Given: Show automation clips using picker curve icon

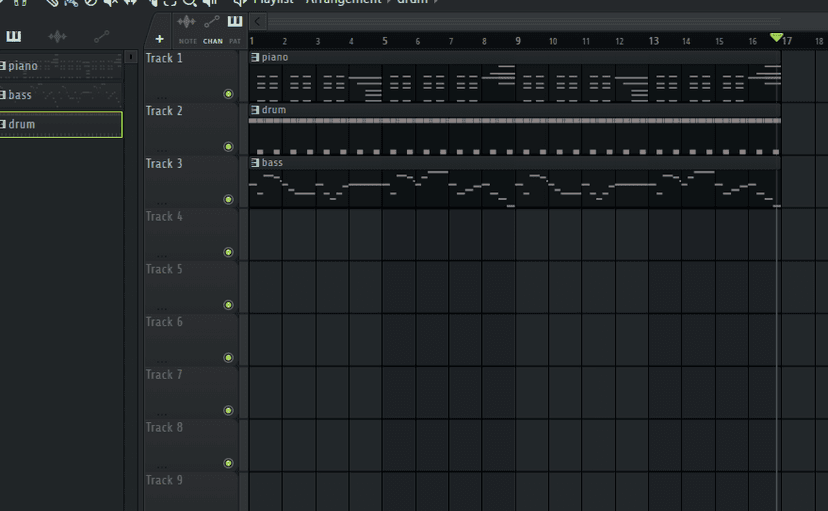Looking at the screenshot, I should click(101, 37).
